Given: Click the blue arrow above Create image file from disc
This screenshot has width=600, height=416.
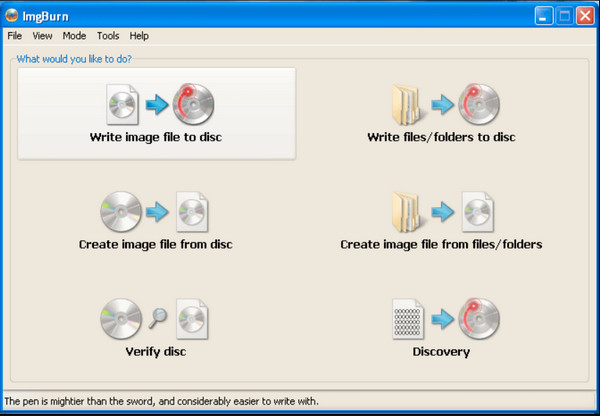Looking at the screenshot, I should click(x=157, y=211).
